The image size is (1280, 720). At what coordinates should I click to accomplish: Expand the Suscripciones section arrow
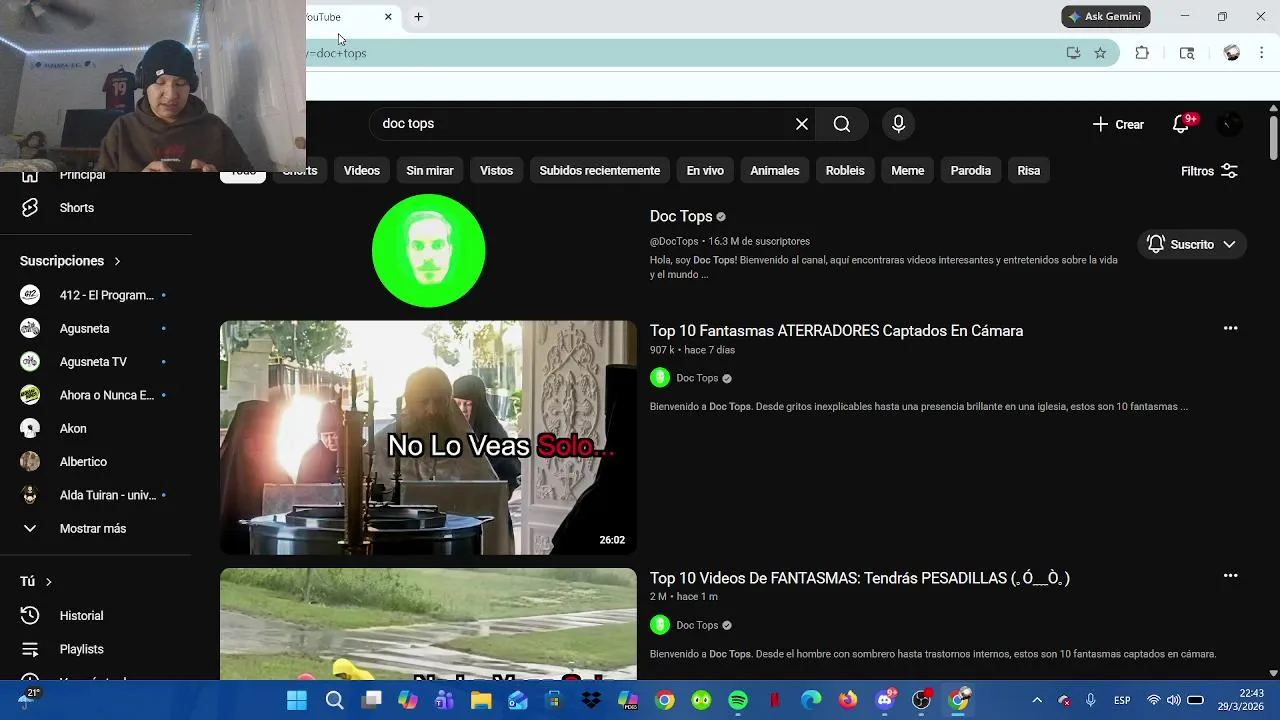[x=117, y=261]
